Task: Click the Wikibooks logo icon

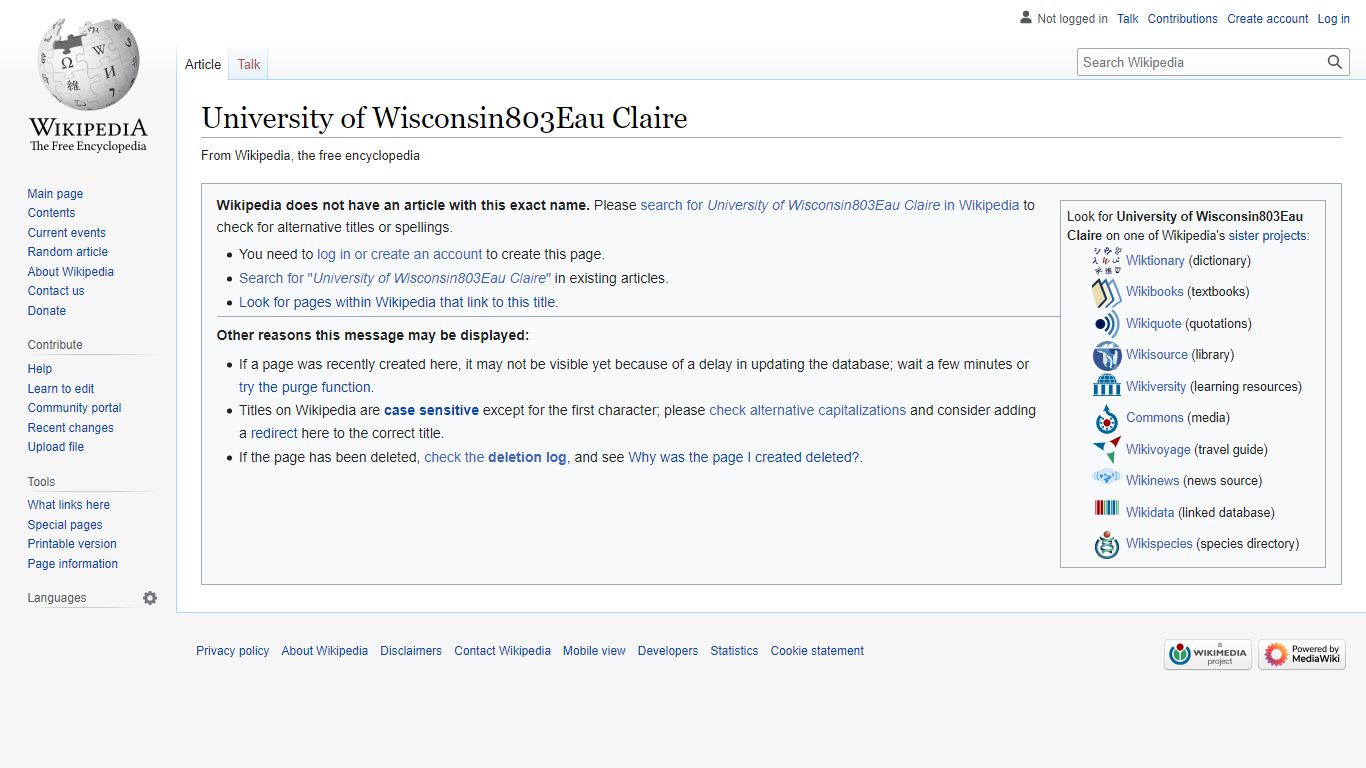Action: (1107, 292)
